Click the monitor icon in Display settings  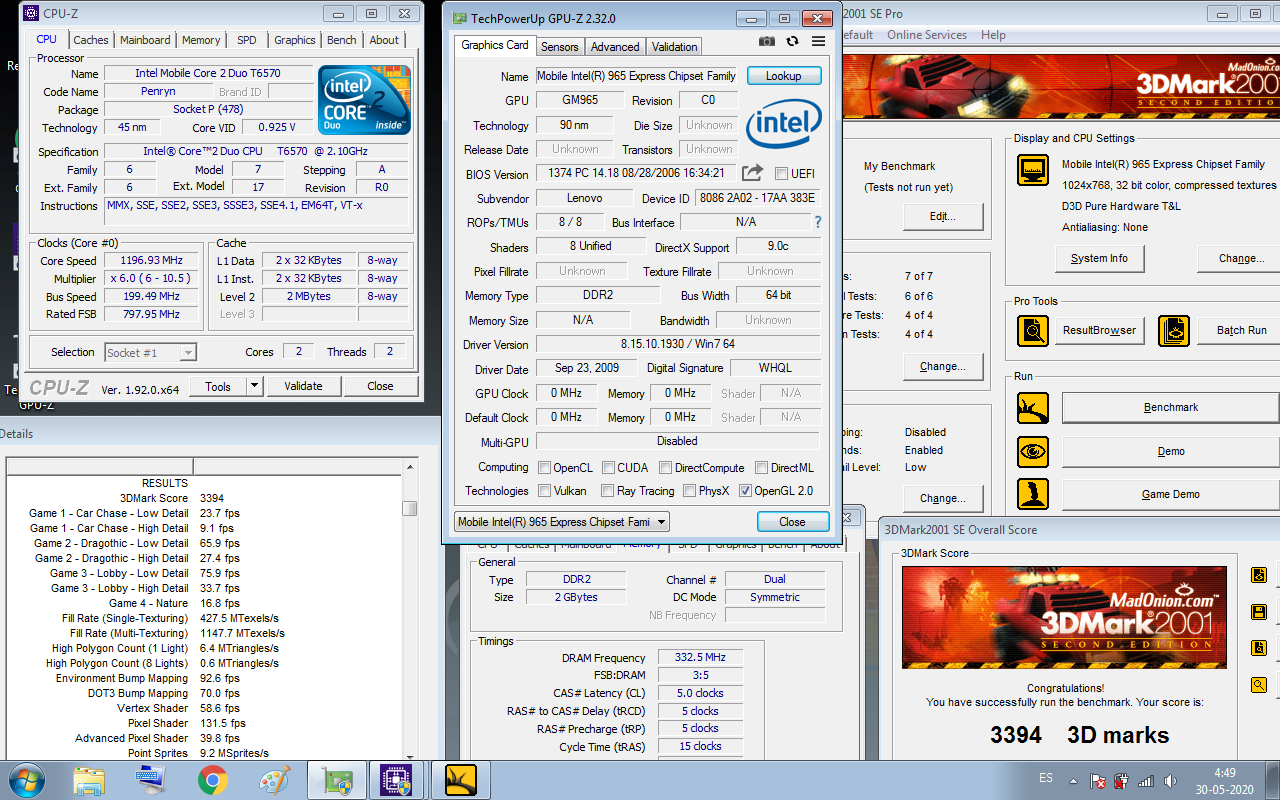1033,170
